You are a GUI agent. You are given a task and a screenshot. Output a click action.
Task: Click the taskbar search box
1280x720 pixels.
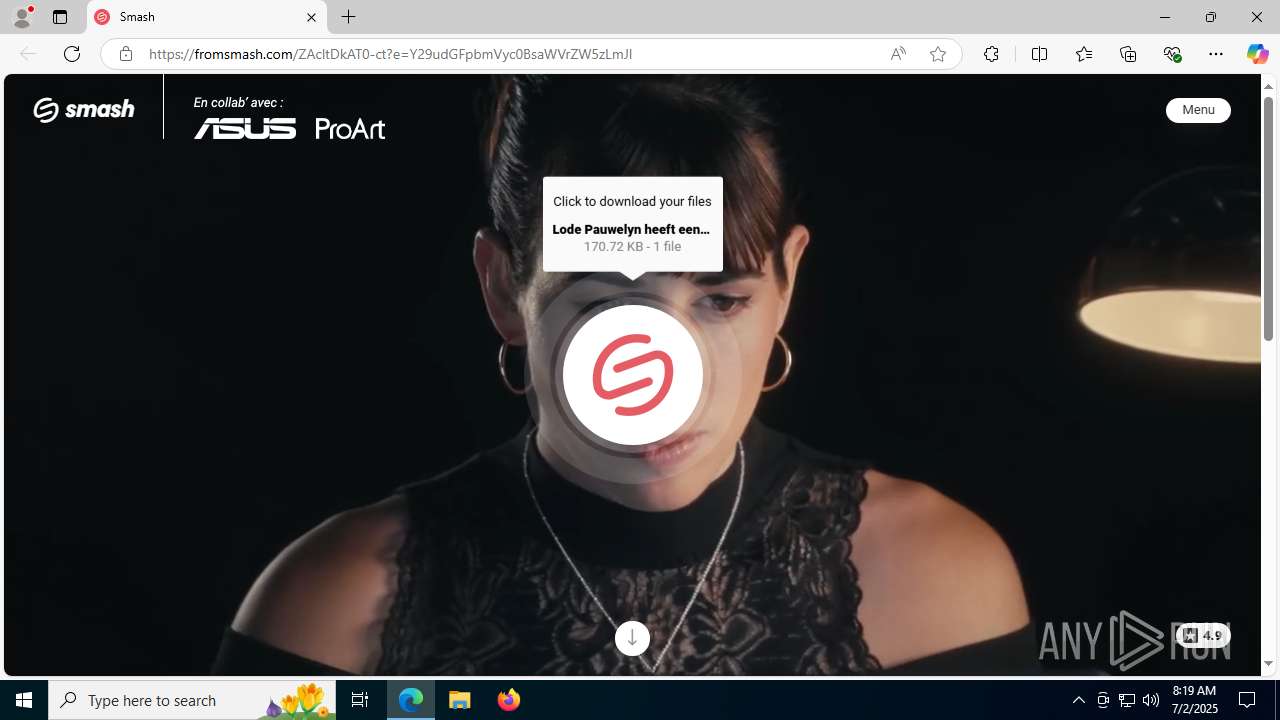[192, 700]
